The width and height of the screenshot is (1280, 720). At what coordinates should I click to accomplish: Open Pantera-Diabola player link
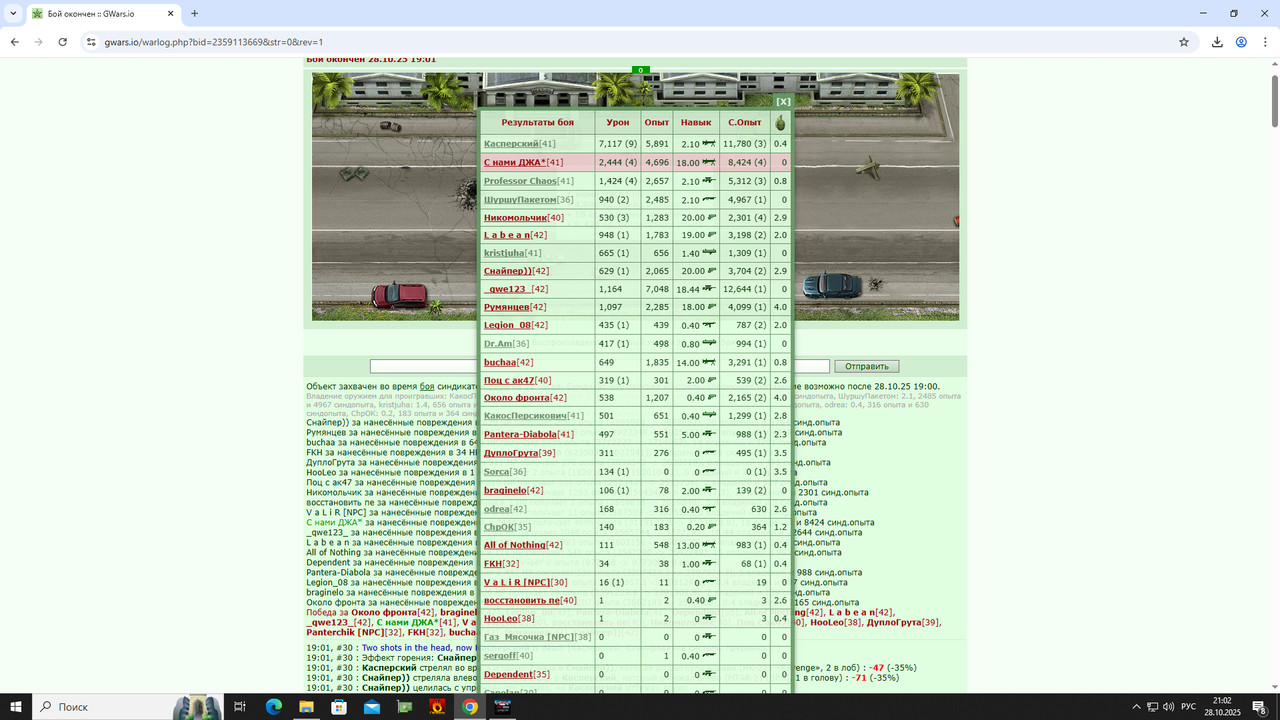[520, 434]
